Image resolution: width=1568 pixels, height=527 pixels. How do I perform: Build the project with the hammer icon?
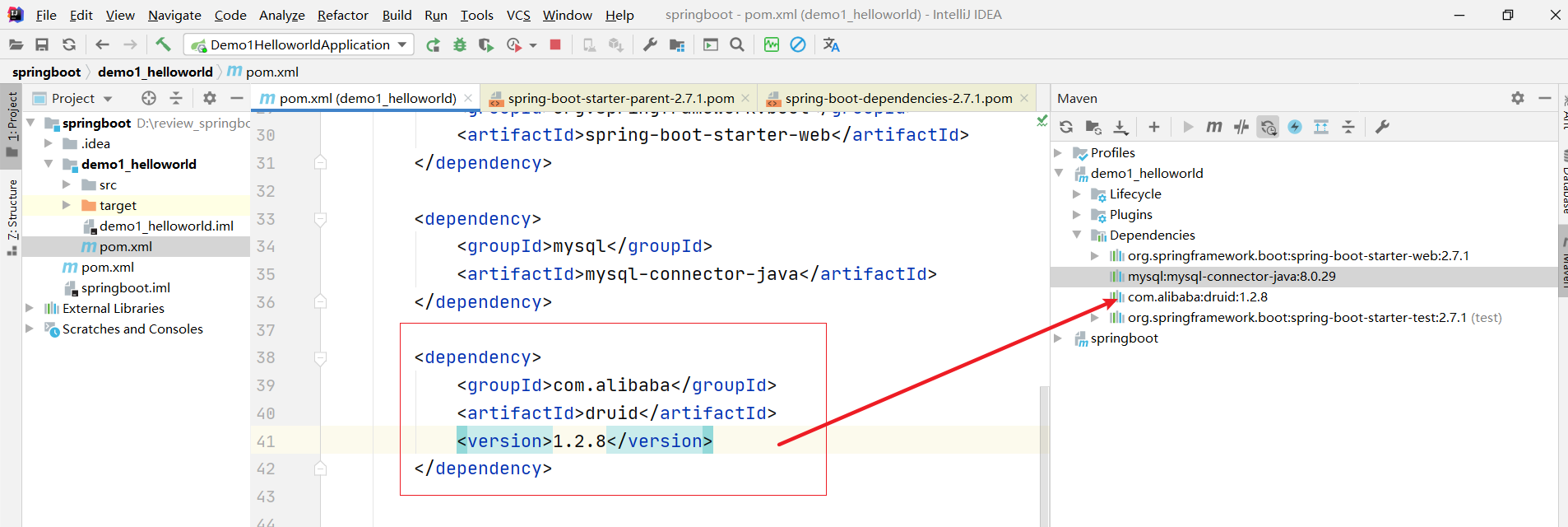[x=163, y=44]
